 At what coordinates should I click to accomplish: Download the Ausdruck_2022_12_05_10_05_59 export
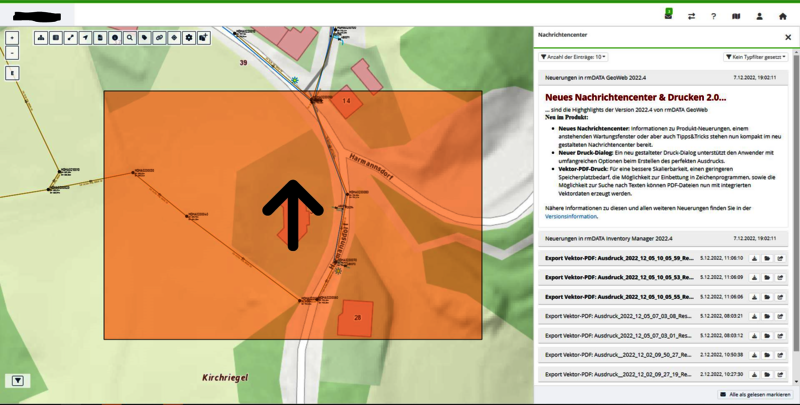[x=754, y=258]
